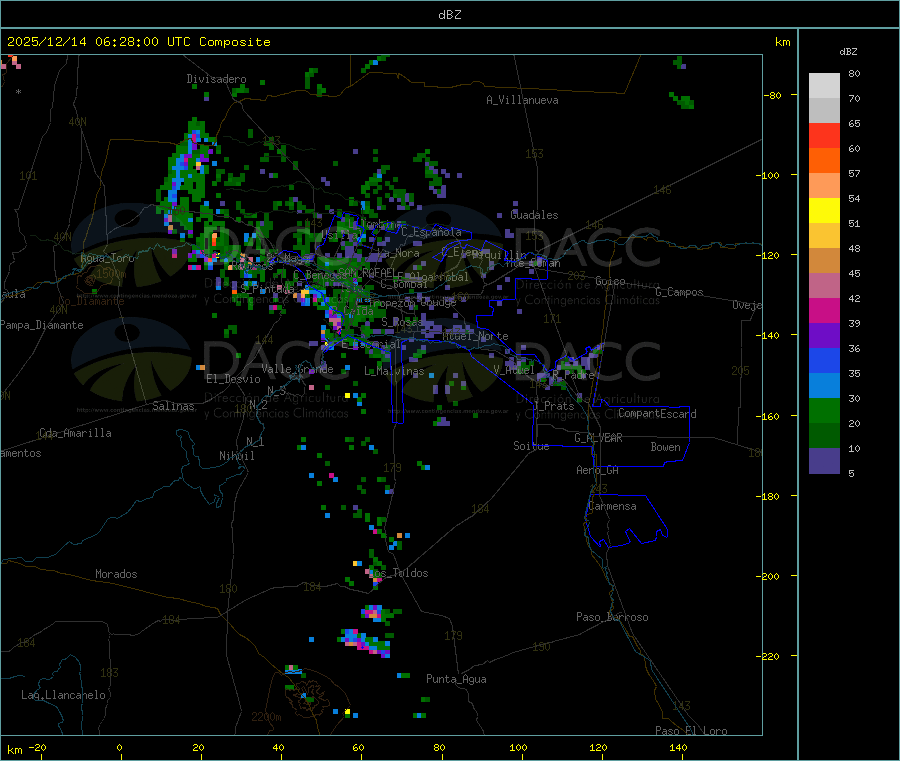The width and height of the screenshot is (900, 761).
Task: Click the dBZ title at top
Action: pos(449,15)
